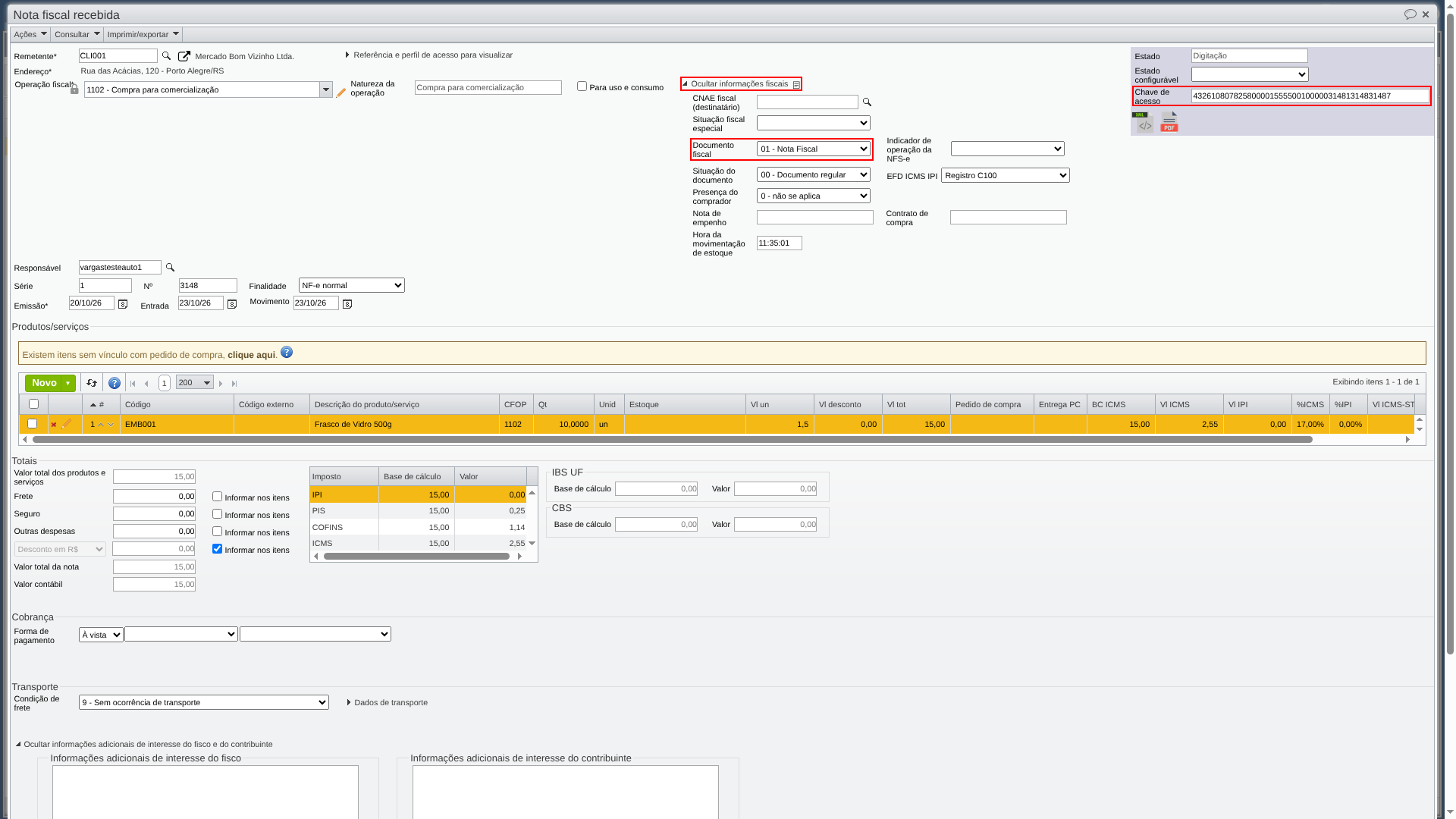
Task: Expand Referência e perfil de acesso link
Action: 429,55
